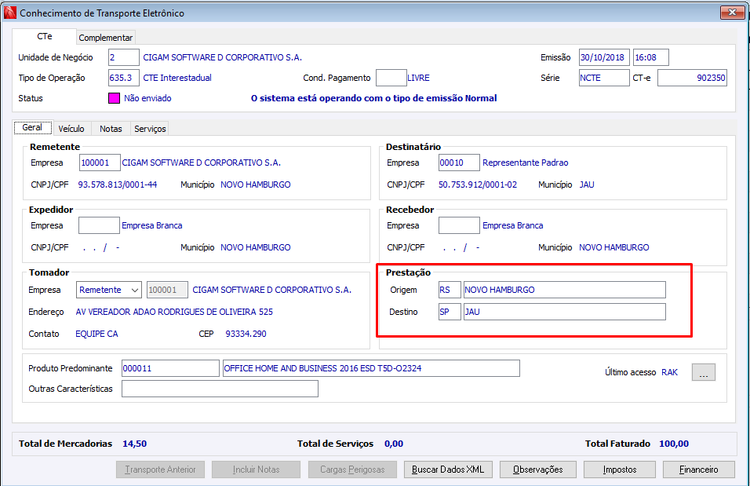Click the LIVRE payment condition text
This screenshot has height=486, width=750.
tap(418, 77)
